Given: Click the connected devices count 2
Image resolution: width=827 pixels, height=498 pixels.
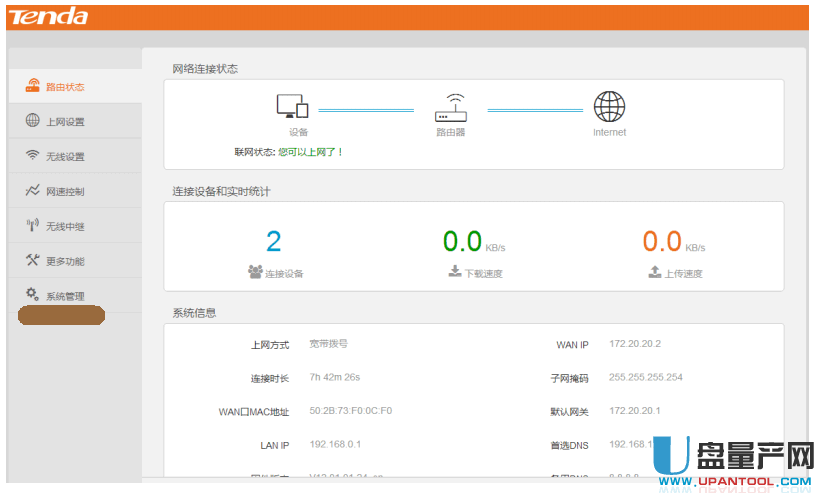Looking at the screenshot, I should (274, 241).
